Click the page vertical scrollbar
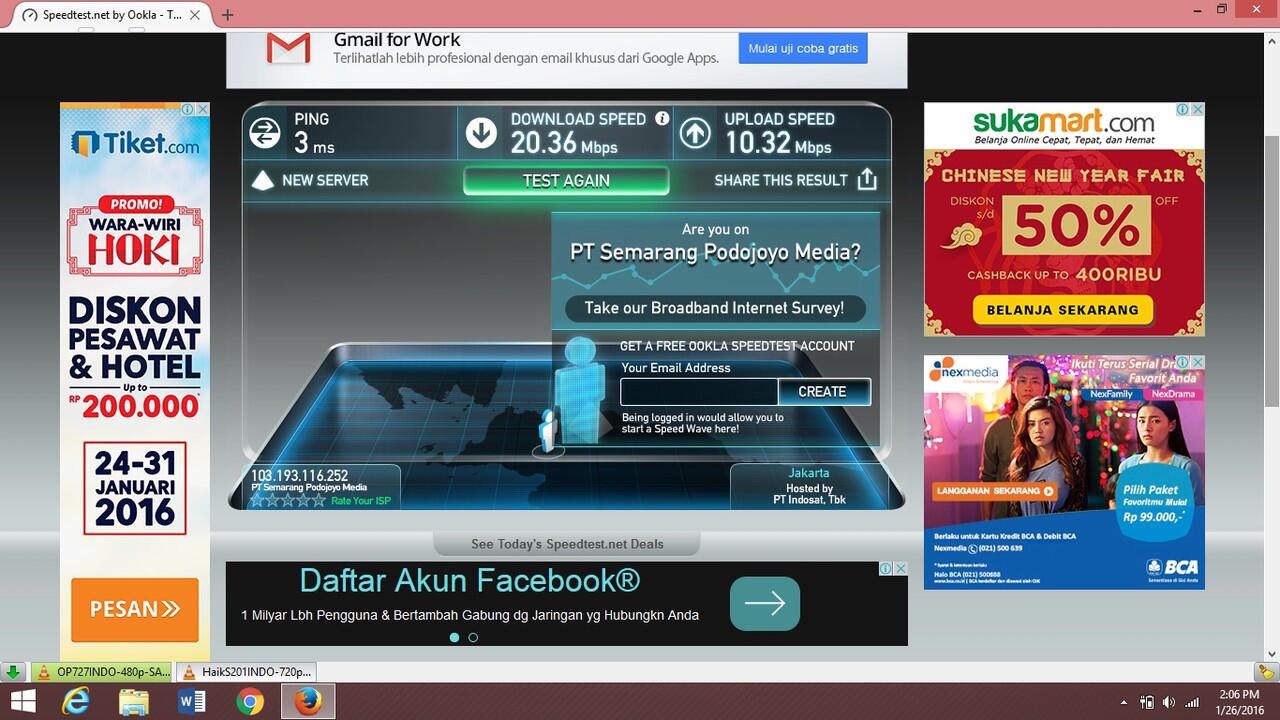1280x720 pixels. 1272,270
